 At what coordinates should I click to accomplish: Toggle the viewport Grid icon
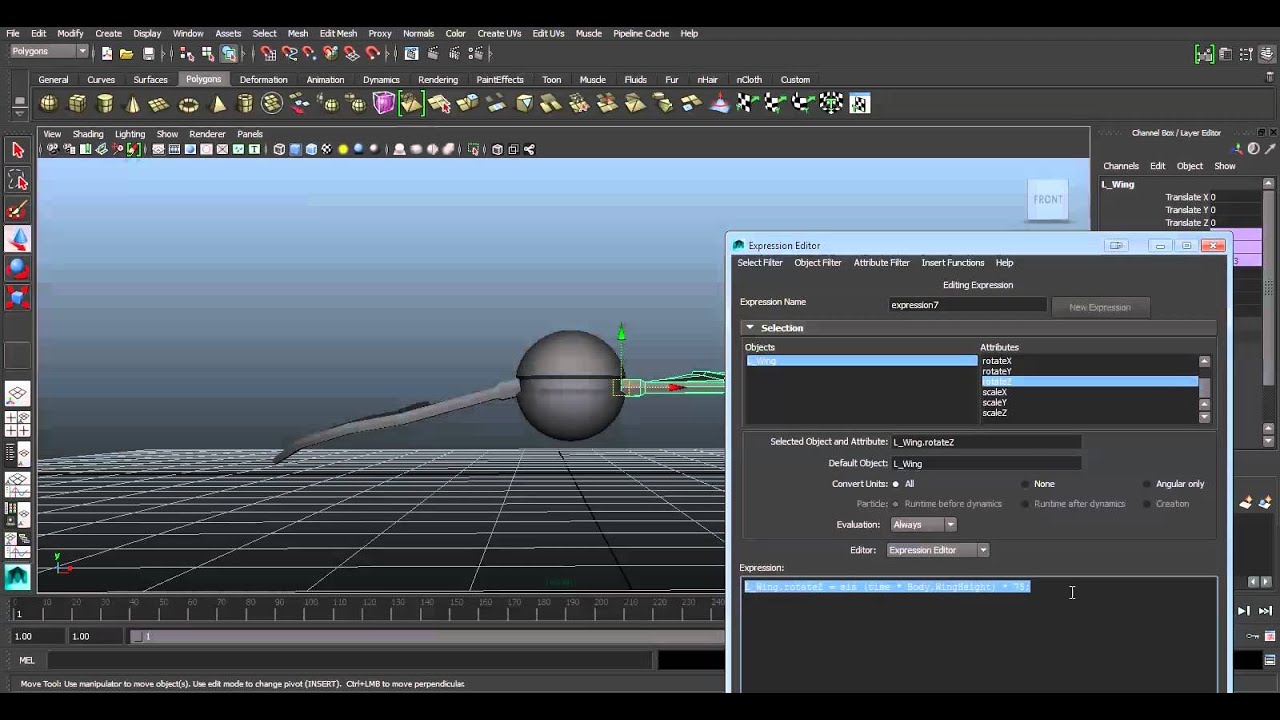click(x=158, y=149)
